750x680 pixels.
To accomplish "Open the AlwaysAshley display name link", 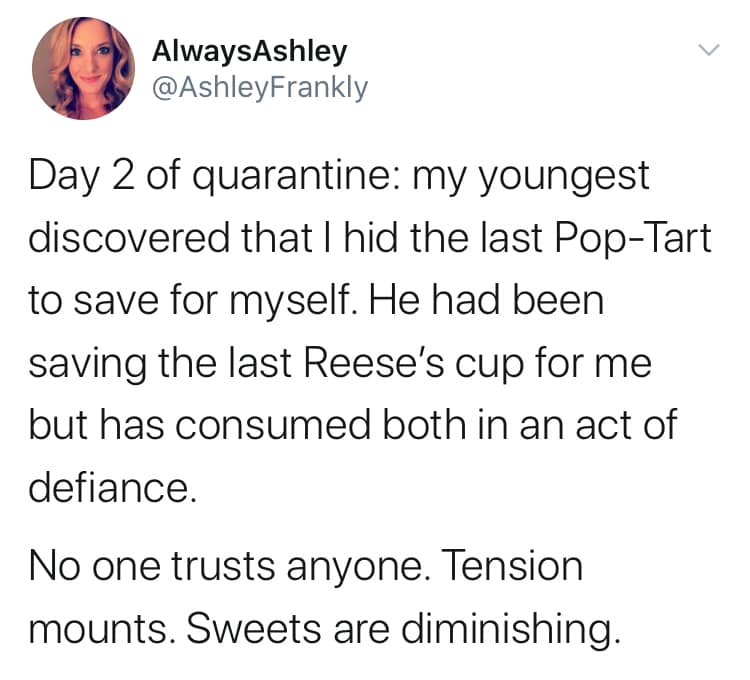I will click(x=249, y=52).
